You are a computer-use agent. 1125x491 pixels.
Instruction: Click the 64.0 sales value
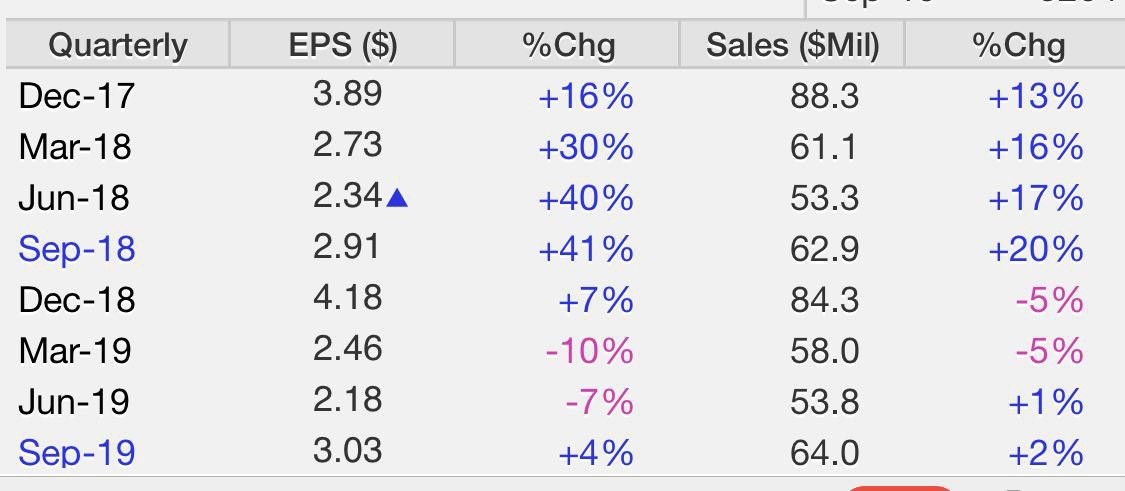coord(824,453)
